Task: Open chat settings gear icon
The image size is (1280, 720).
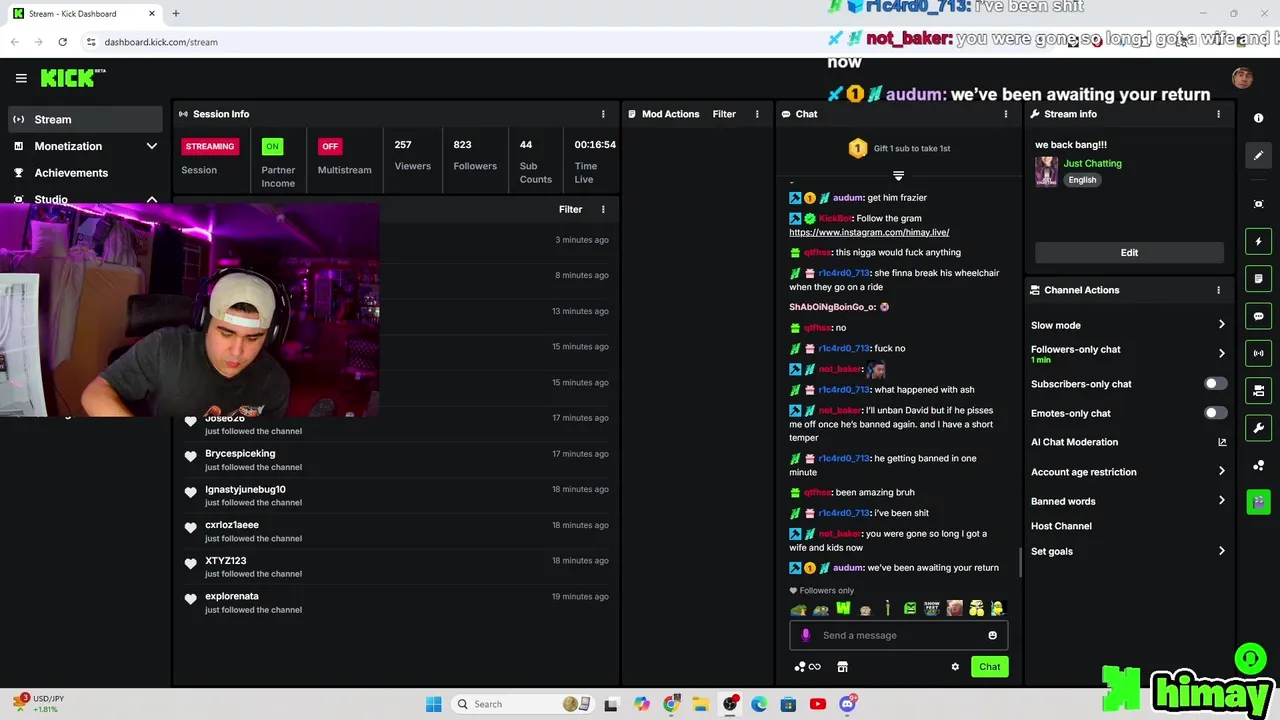Action: (x=955, y=667)
